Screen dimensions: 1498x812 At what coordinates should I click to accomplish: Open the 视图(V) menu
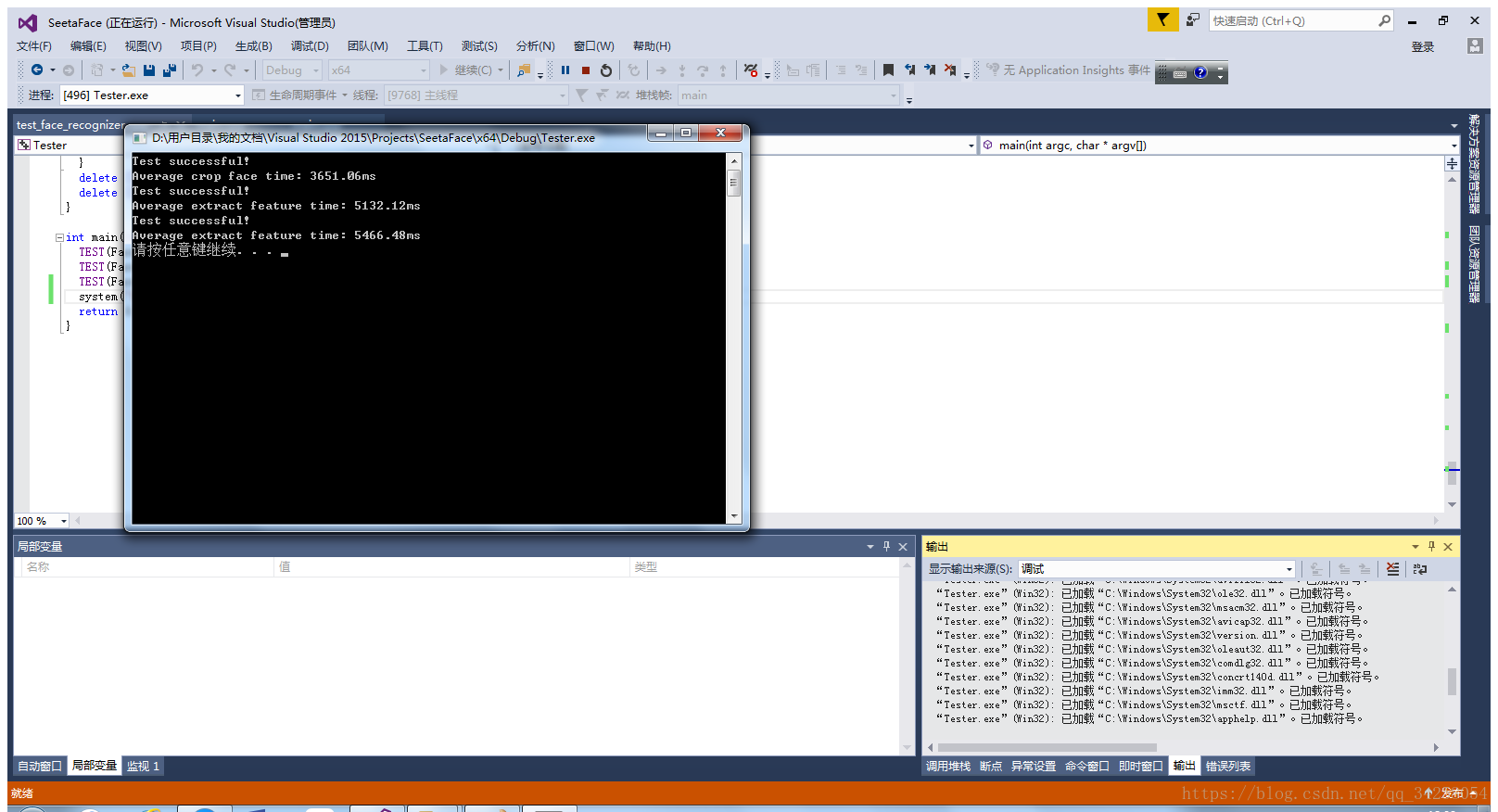(144, 46)
